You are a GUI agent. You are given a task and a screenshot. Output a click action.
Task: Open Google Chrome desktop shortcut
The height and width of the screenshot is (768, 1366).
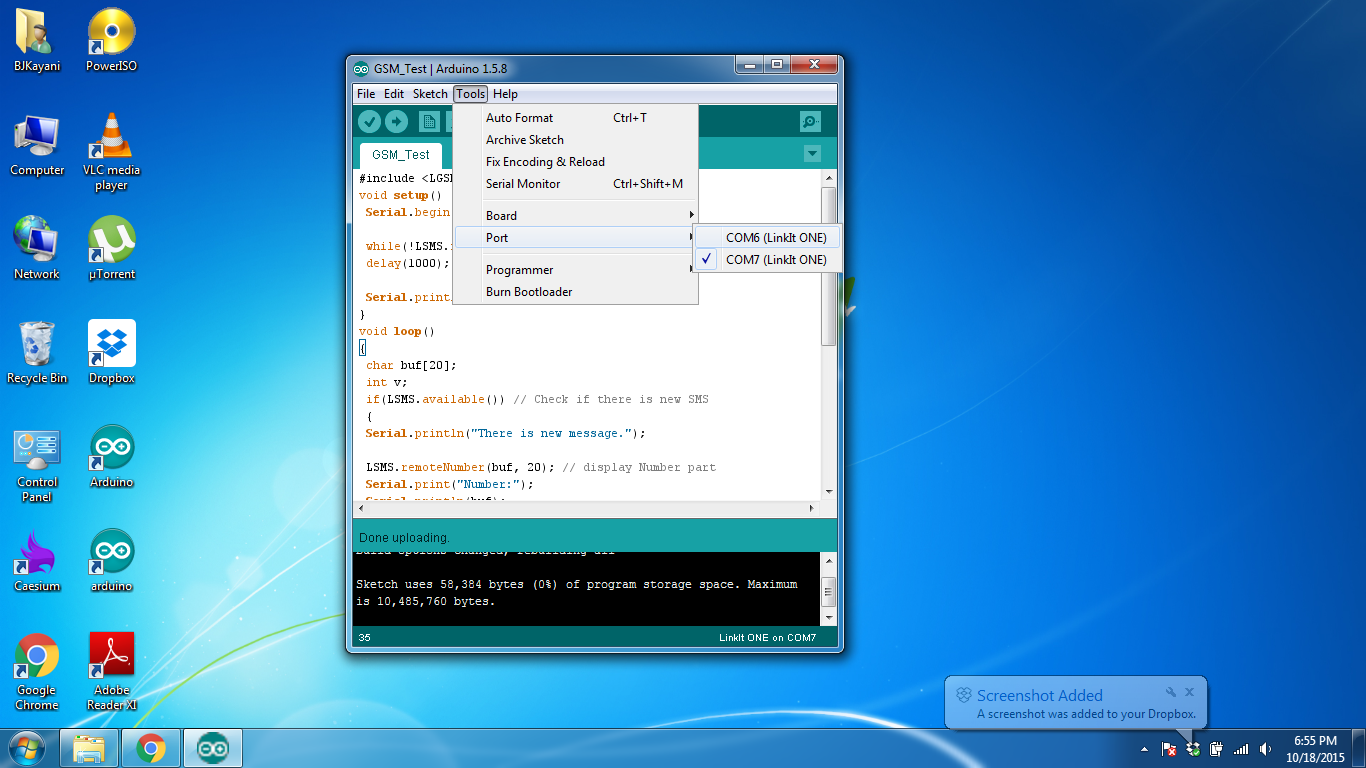tap(37, 673)
